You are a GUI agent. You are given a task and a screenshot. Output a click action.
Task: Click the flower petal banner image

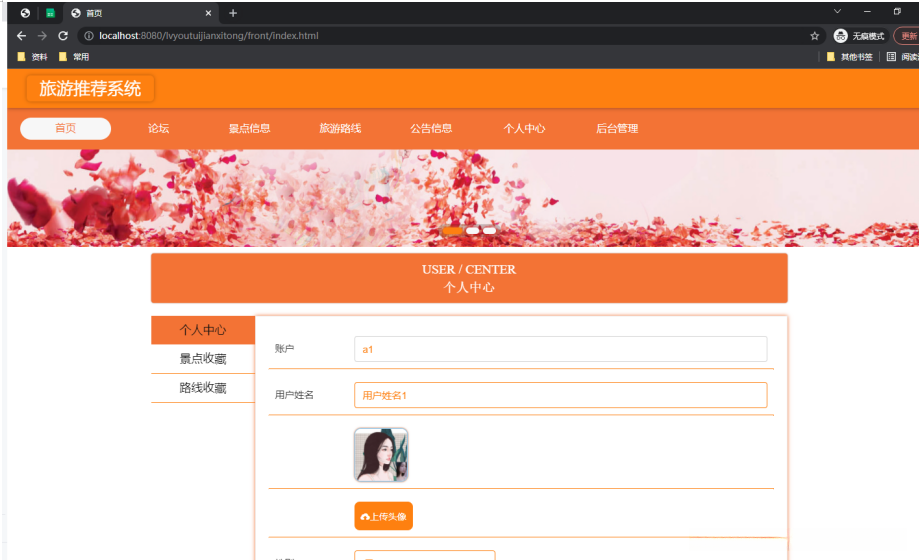pyautogui.click(x=463, y=198)
